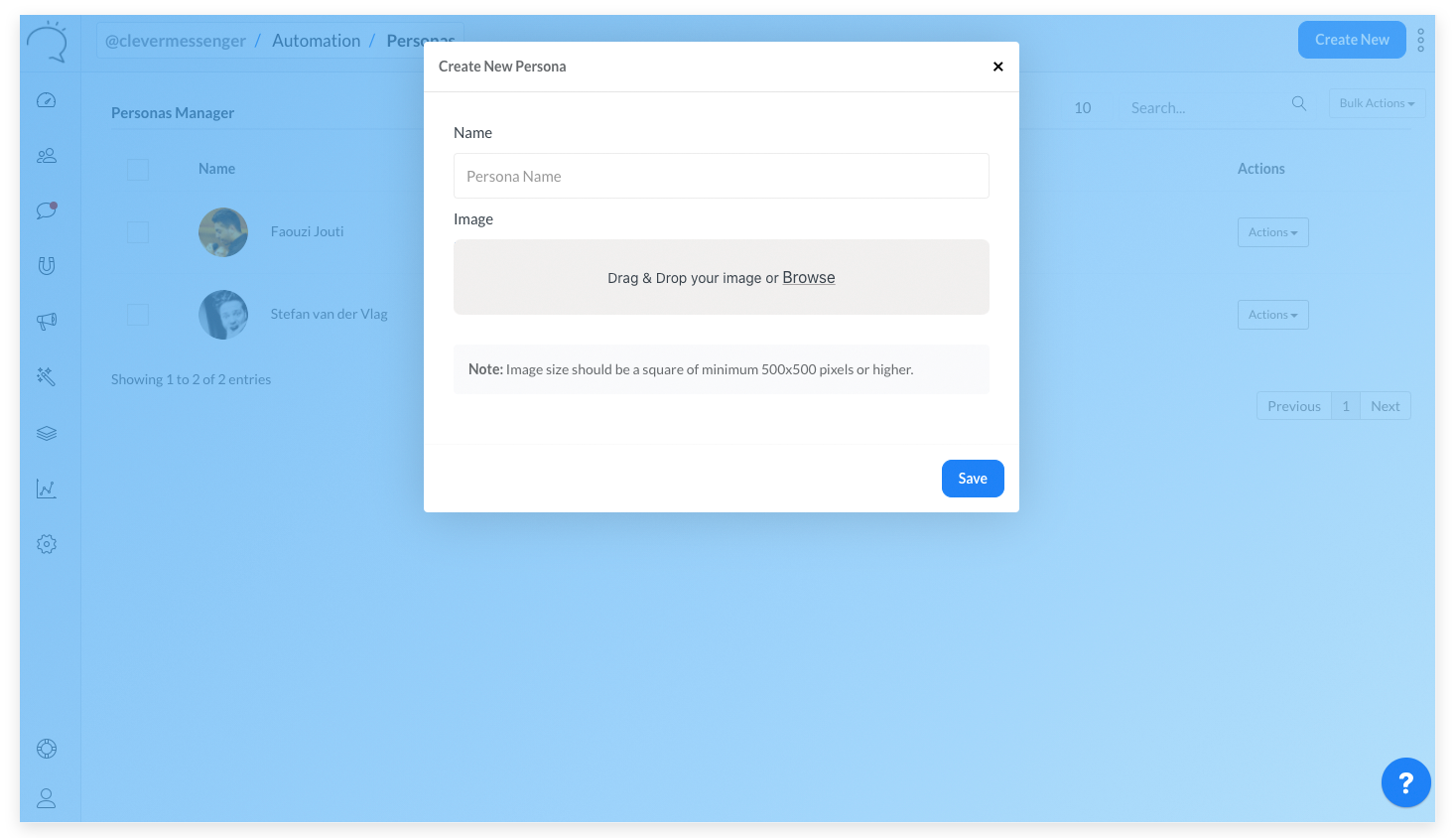1456x838 pixels.
Task: Open the line chart analytics icon
Action: point(47,489)
